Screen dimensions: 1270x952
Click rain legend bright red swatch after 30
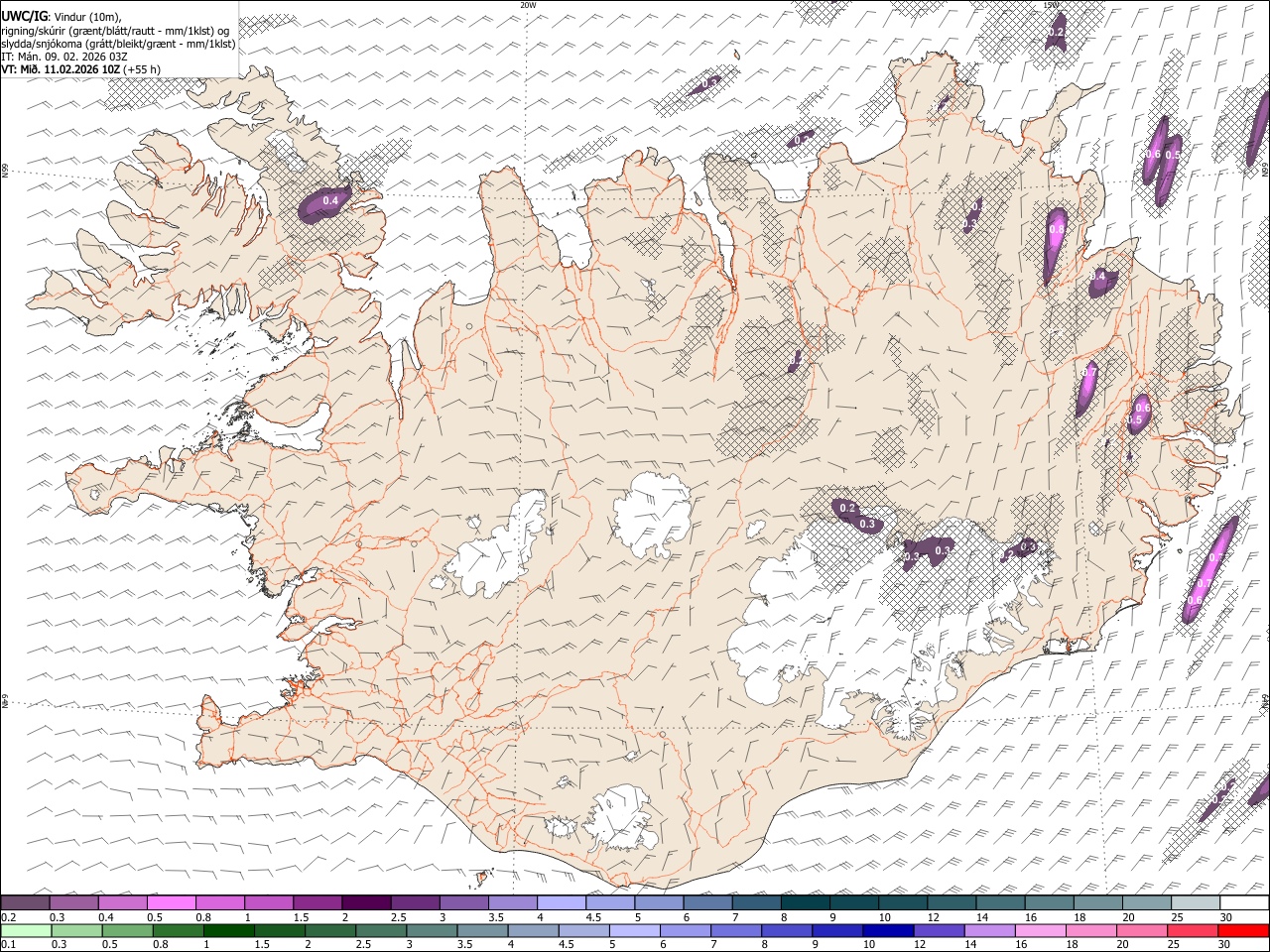(x=1244, y=930)
